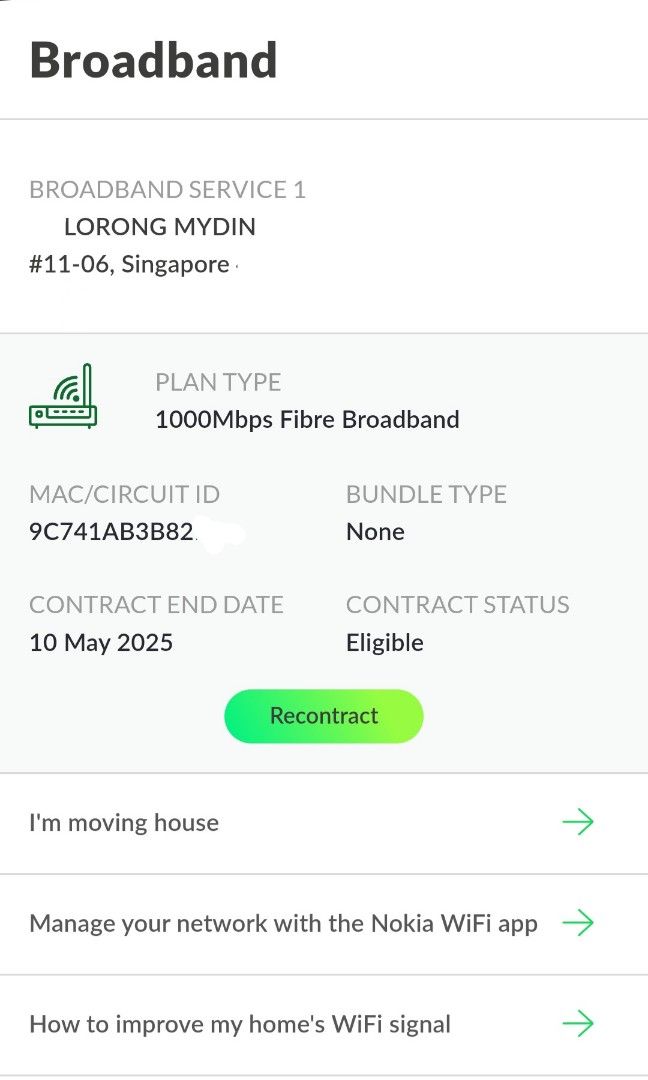Select the LORONG MYDIN address text
648x1080 pixels.
pyautogui.click(x=159, y=227)
